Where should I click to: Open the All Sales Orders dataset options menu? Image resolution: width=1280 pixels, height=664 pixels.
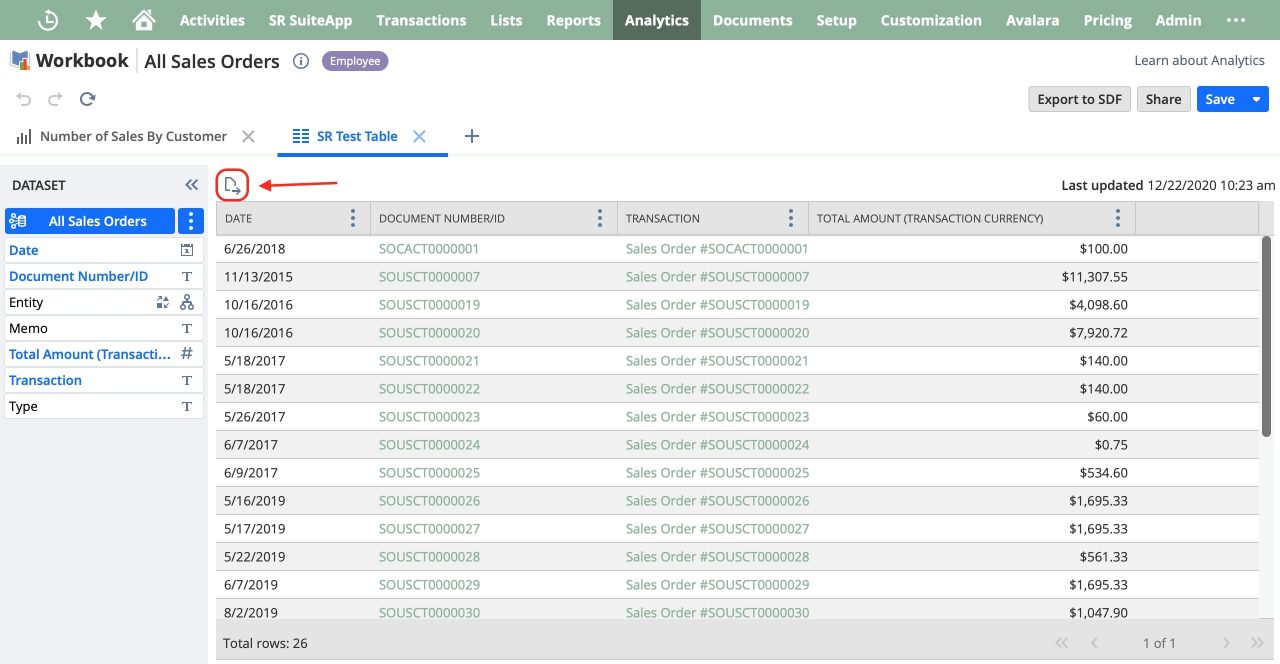tap(191, 221)
